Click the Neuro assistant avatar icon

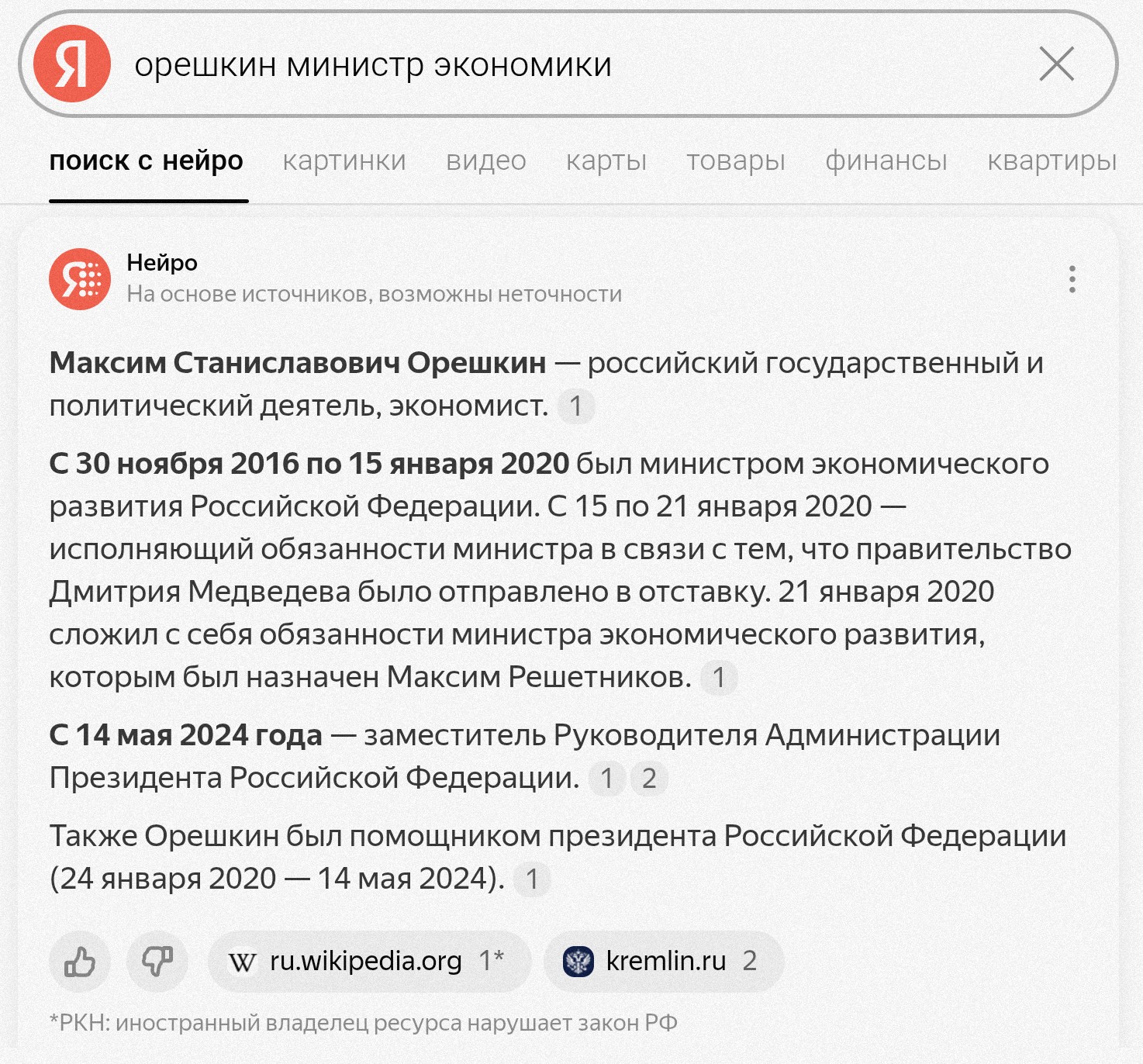[80, 279]
